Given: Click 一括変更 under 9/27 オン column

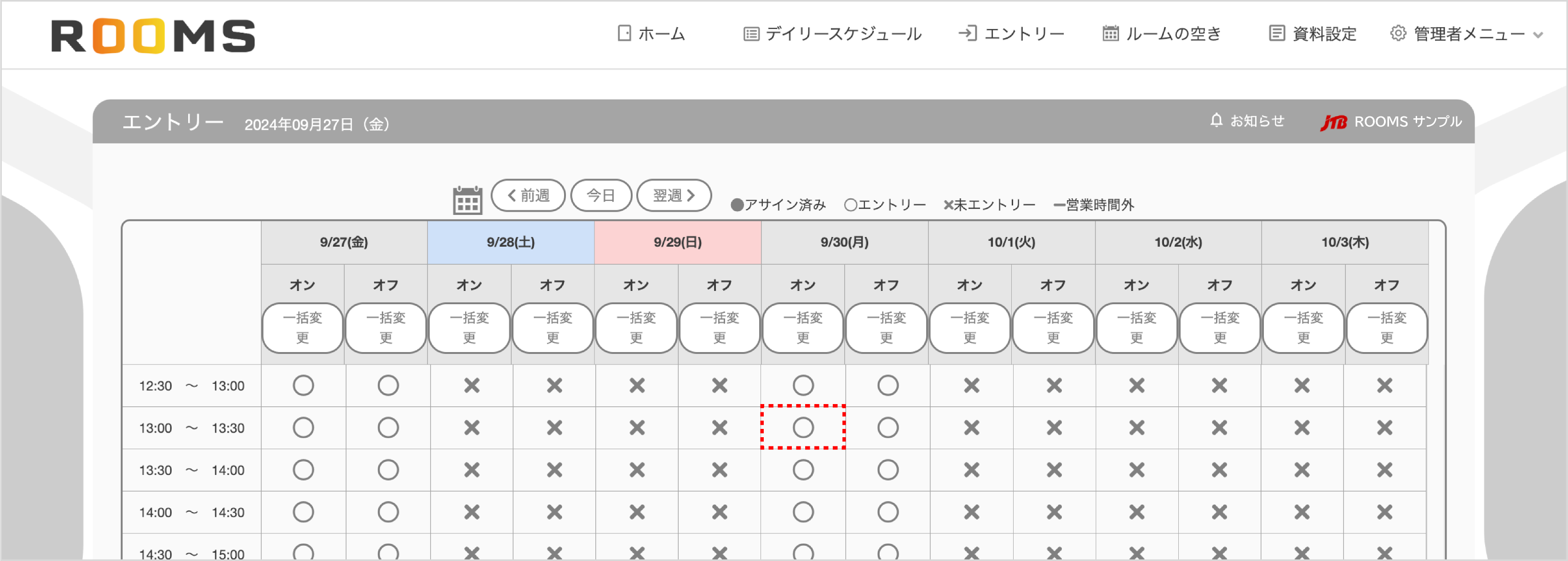Looking at the screenshot, I should coord(303,328).
